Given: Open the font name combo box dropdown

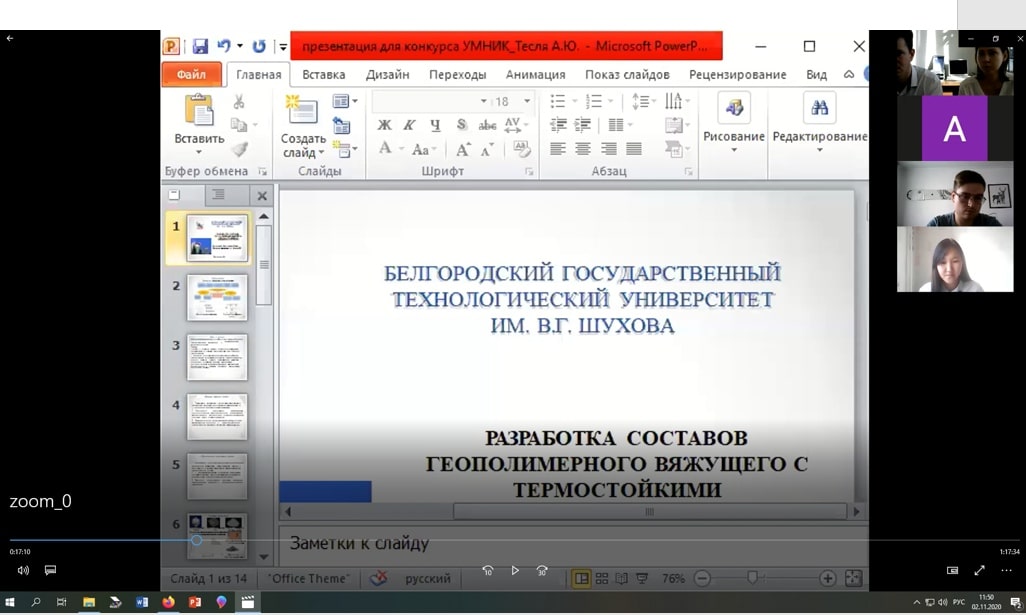Looking at the screenshot, I should (484, 101).
